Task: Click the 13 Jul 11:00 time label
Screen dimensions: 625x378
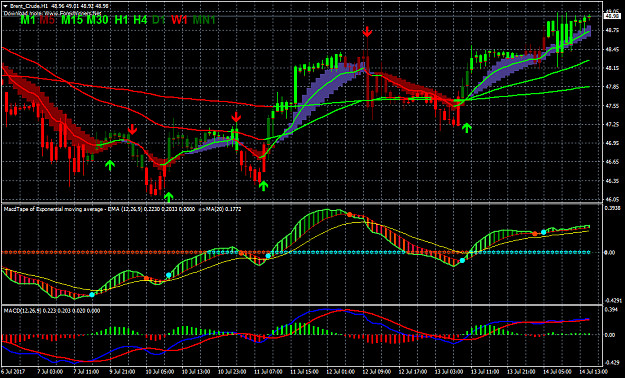Action: (485, 372)
